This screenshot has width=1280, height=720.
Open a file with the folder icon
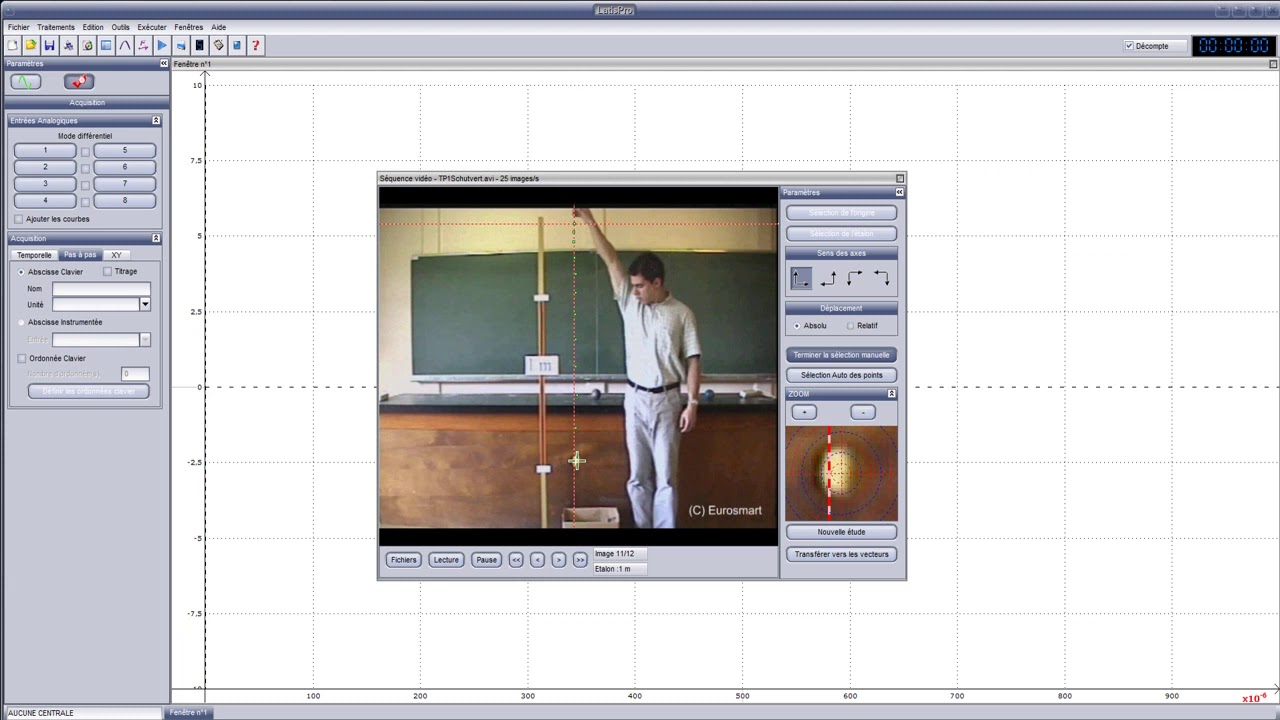(x=31, y=45)
